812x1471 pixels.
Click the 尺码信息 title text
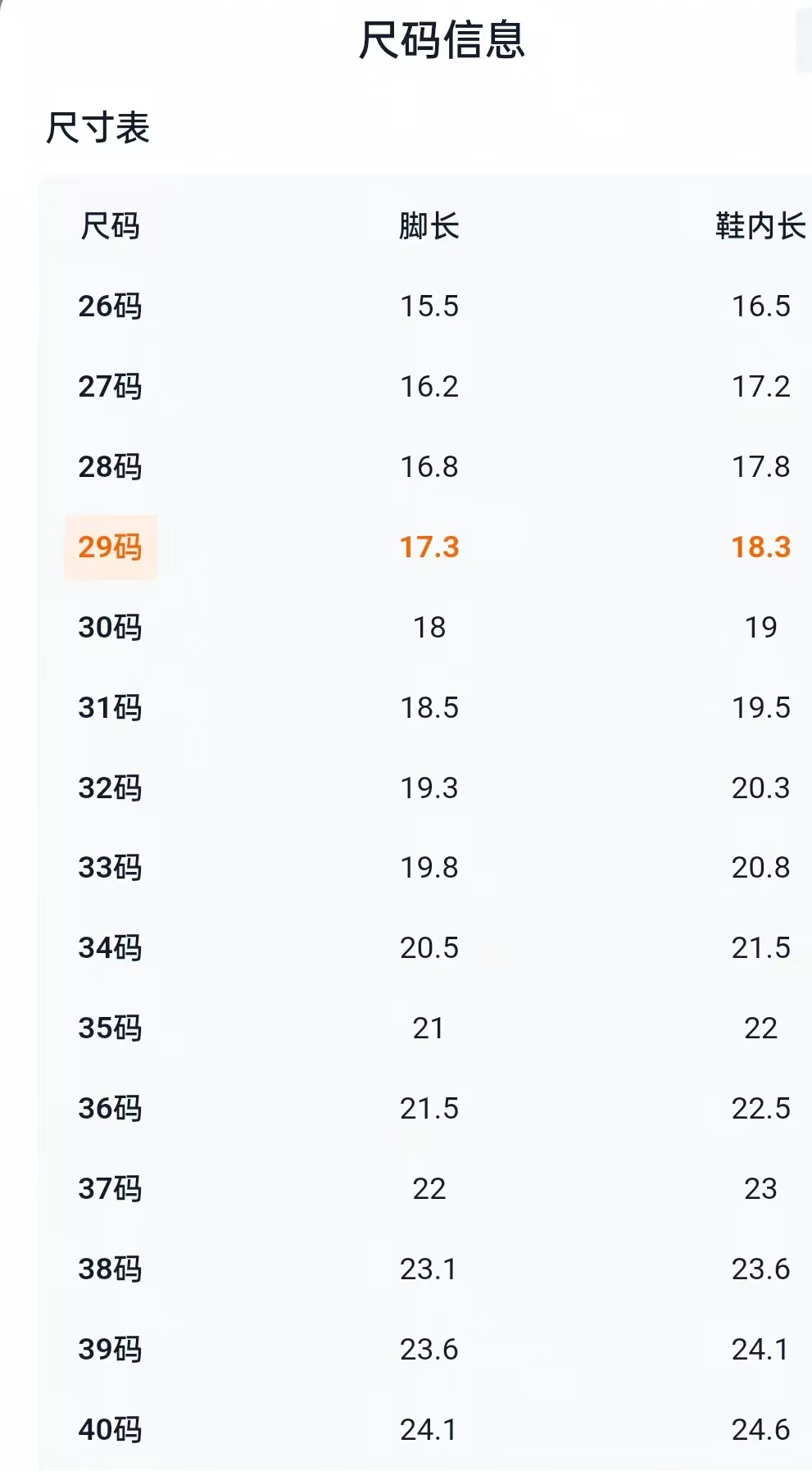[442, 40]
